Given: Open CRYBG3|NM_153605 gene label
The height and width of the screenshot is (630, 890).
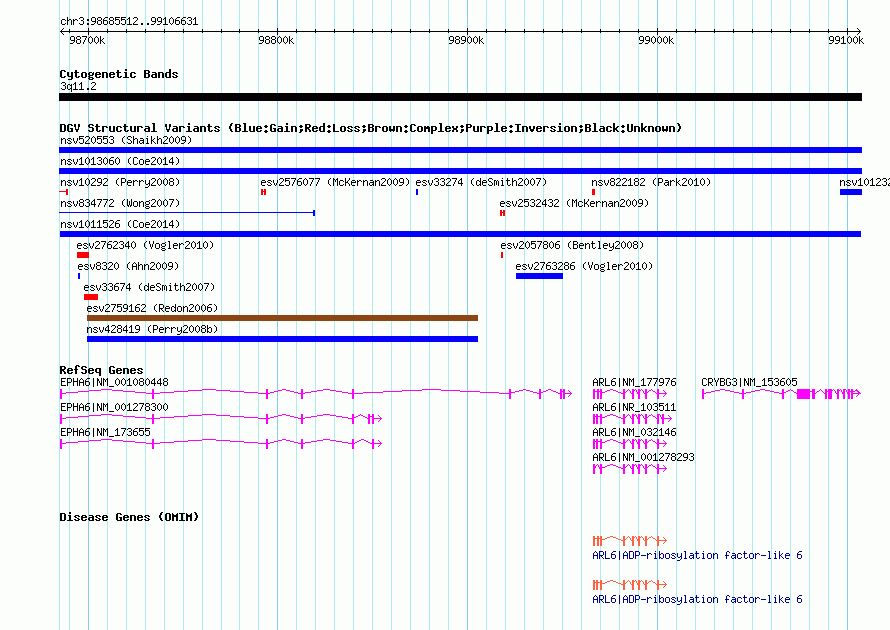Looking at the screenshot, I should pyautogui.click(x=749, y=383).
